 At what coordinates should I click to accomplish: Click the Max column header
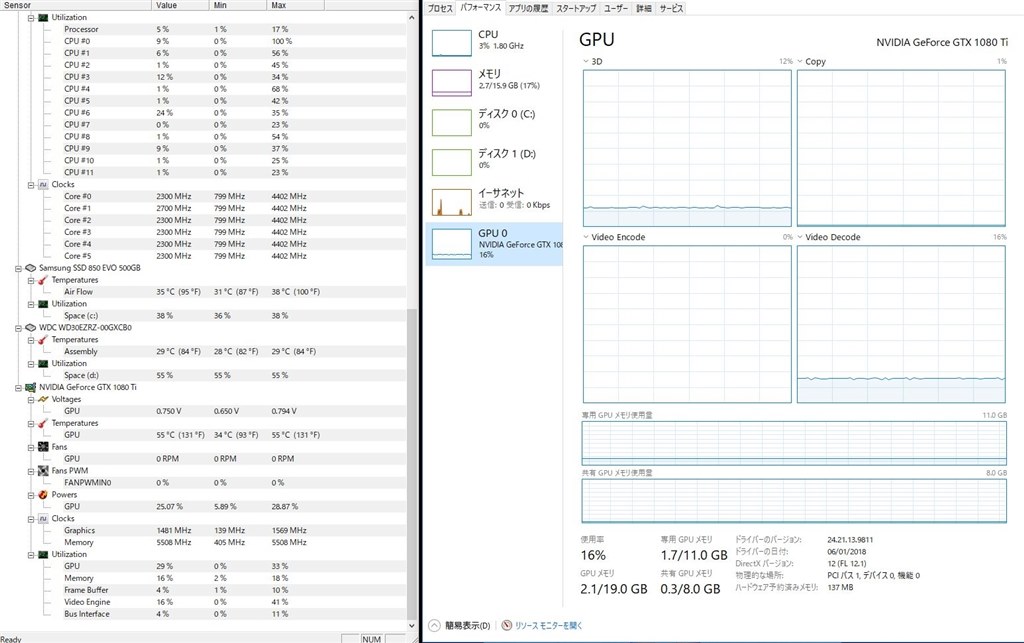click(x=296, y=5)
